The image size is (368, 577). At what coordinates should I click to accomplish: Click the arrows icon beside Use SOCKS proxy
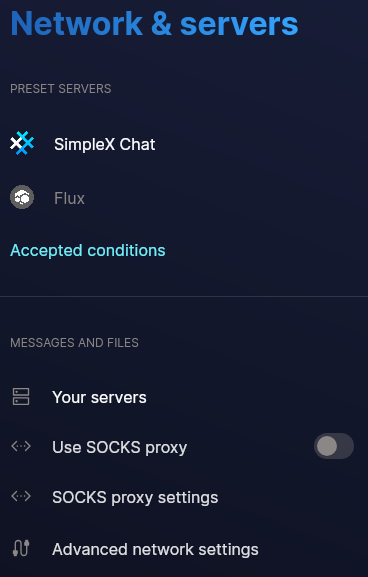21,446
